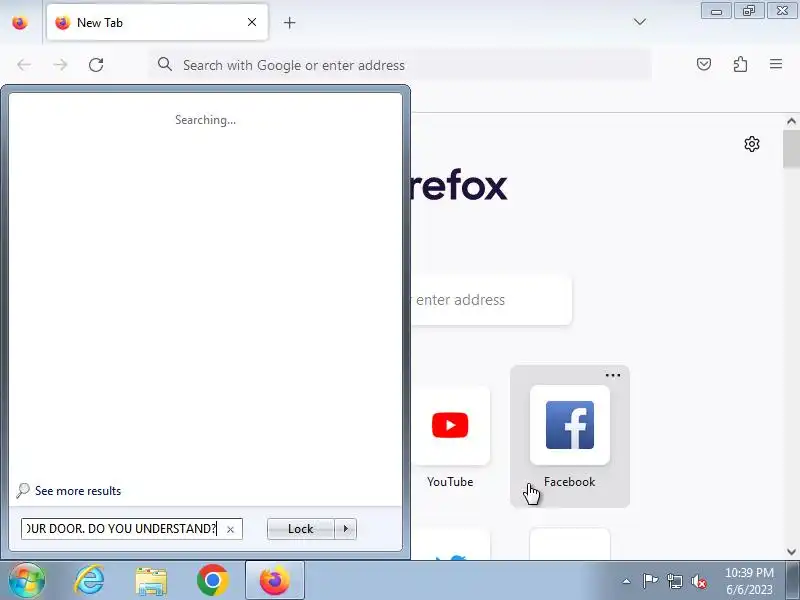Launch Internet Explorer from the taskbar
Image resolution: width=800 pixels, height=600 pixels.
pyautogui.click(x=89, y=581)
